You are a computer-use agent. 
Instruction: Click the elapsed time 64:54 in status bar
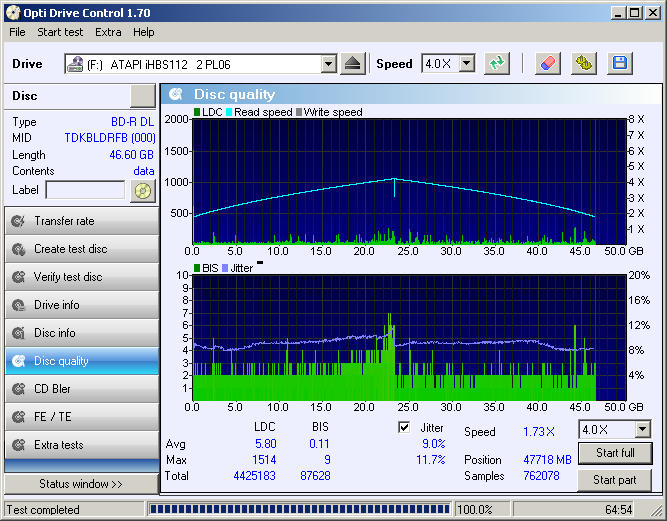point(619,510)
